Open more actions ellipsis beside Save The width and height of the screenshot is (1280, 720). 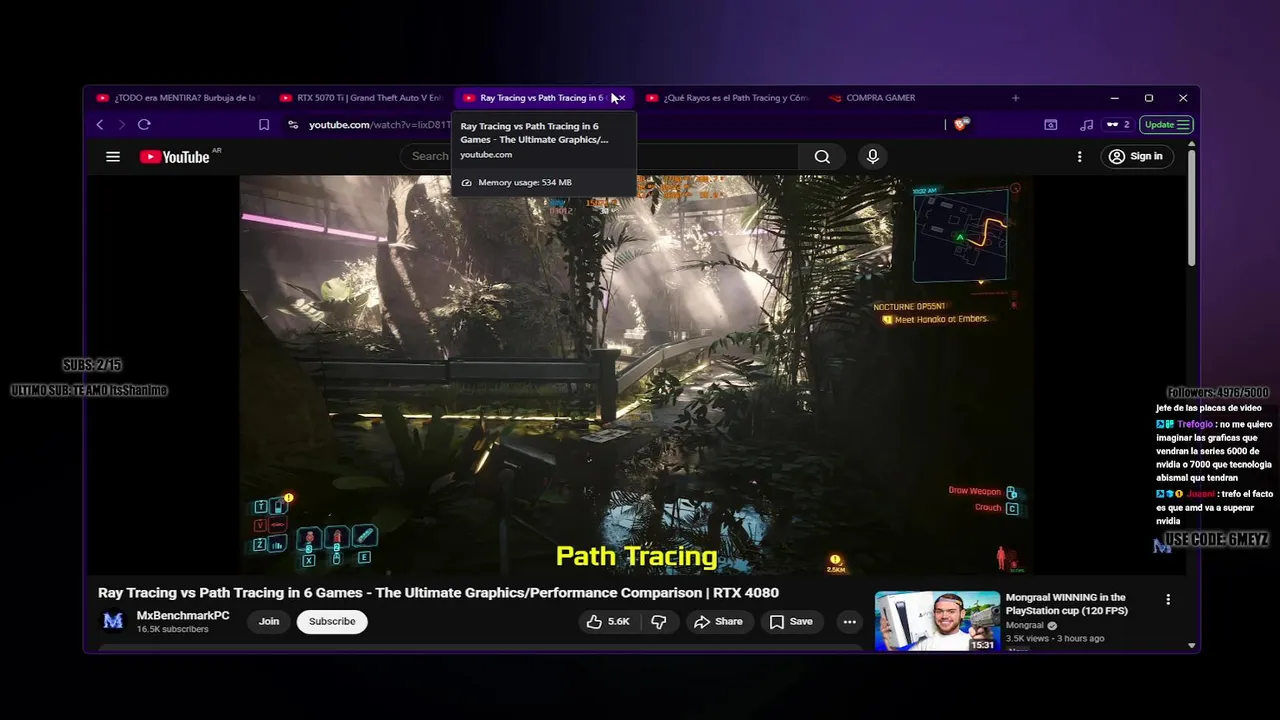click(849, 621)
